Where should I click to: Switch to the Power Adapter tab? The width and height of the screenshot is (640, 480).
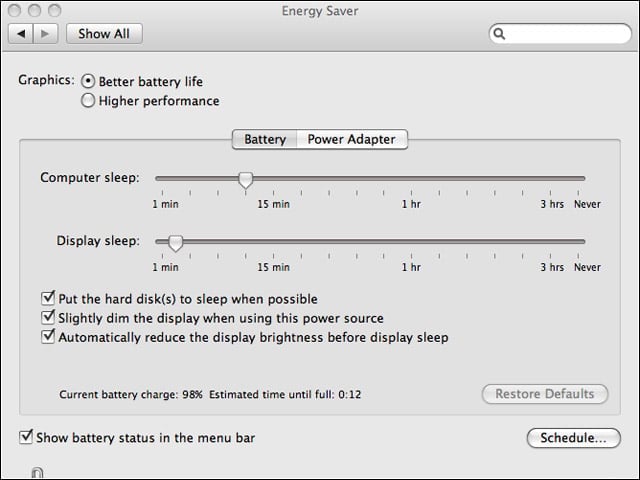coord(352,139)
